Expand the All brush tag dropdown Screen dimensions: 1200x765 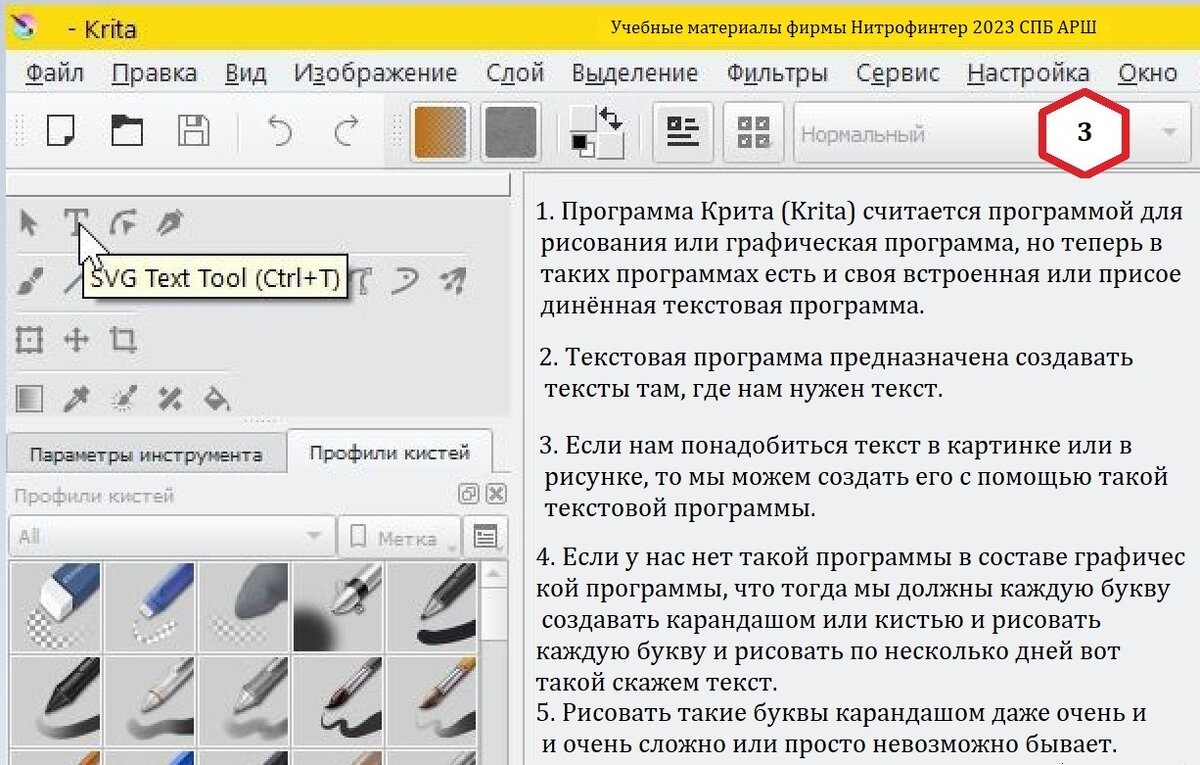coord(170,537)
